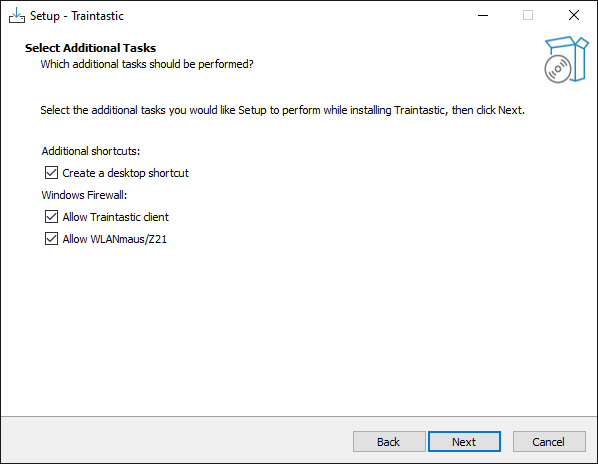Screen dimensions: 598x464
Task: Minimize the Traintastic Setup window
Action: [x=483, y=16]
